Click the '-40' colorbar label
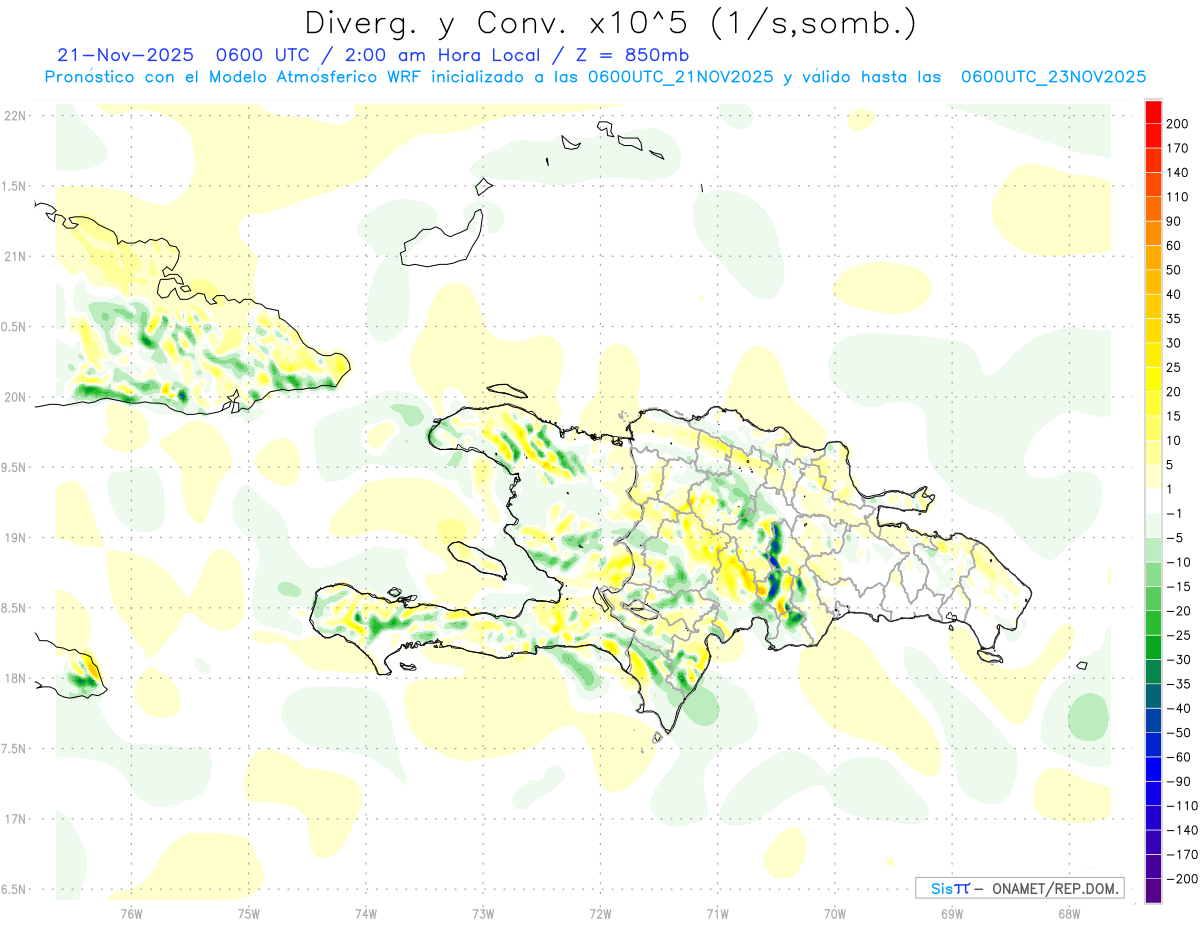This screenshot has width=1200, height=927. pyautogui.click(x=1179, y=708)
